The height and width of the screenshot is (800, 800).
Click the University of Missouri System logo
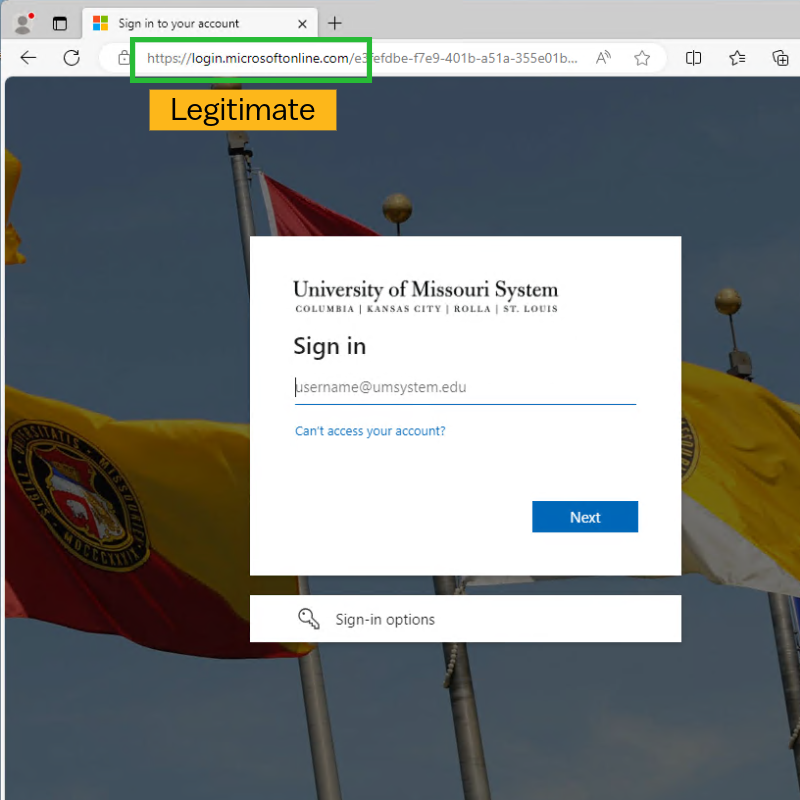[x=425, y=291]
